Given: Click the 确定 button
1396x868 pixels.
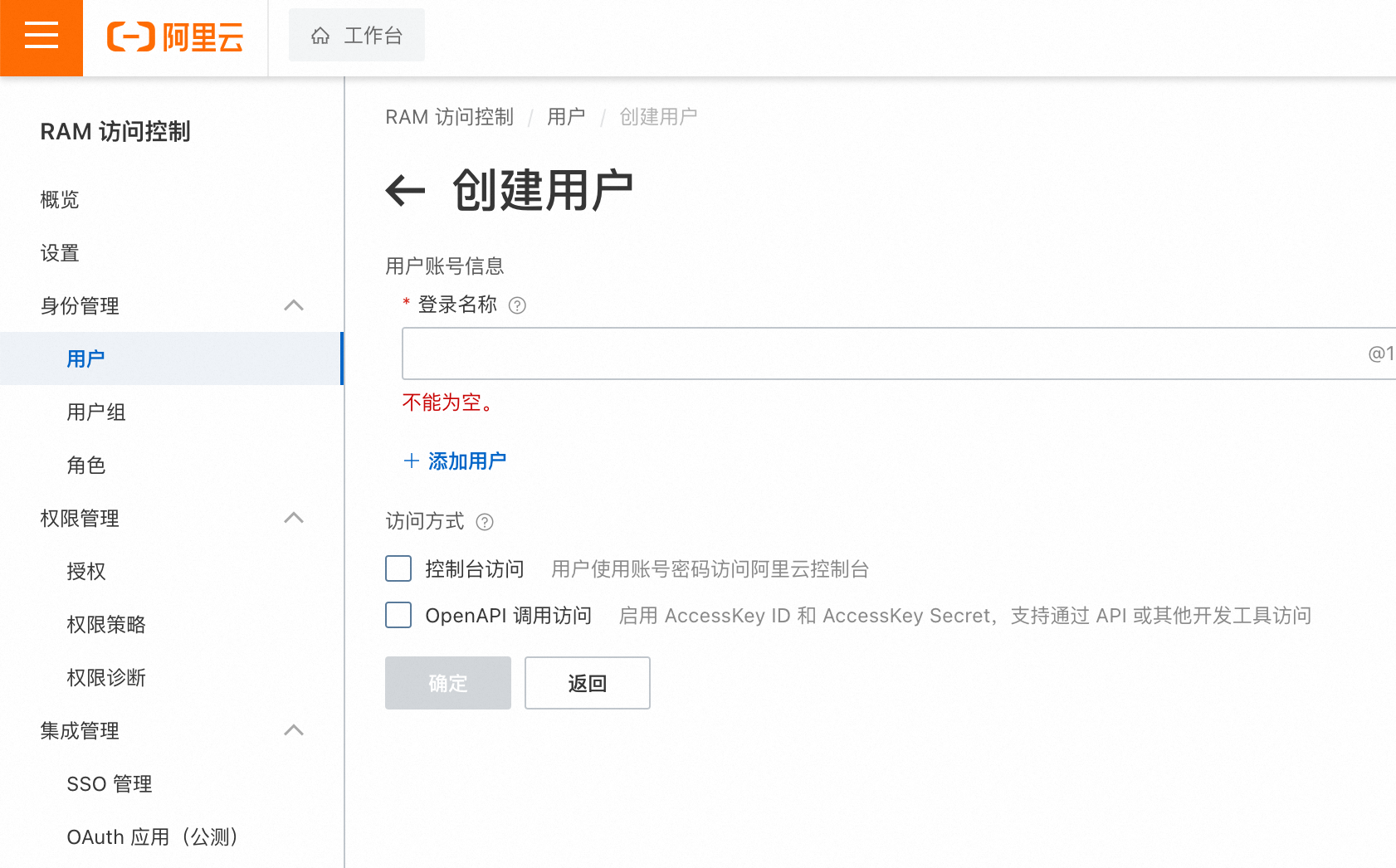Looking at the screenshot, I should 447,683.
